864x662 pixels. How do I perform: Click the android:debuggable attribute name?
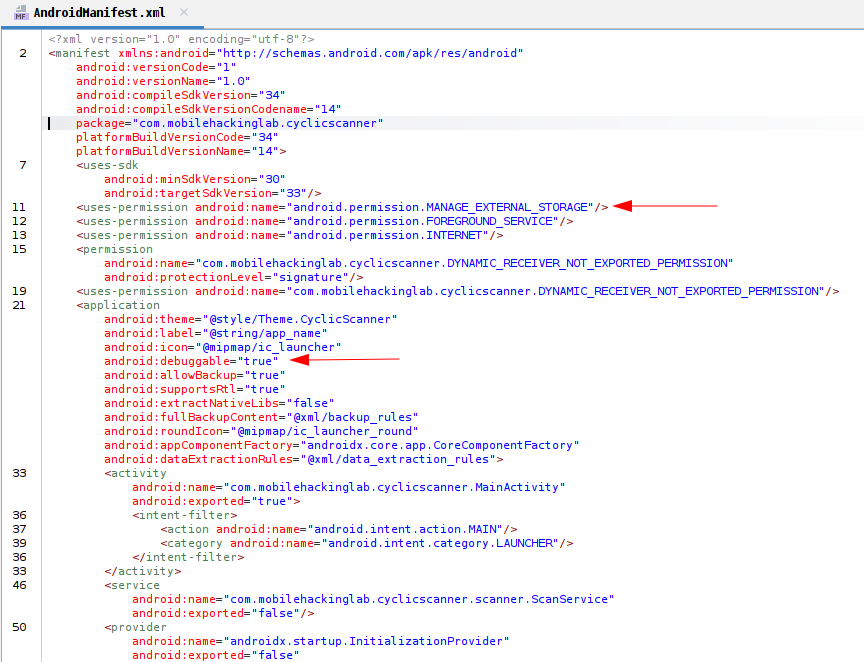[x=167, y=360]
